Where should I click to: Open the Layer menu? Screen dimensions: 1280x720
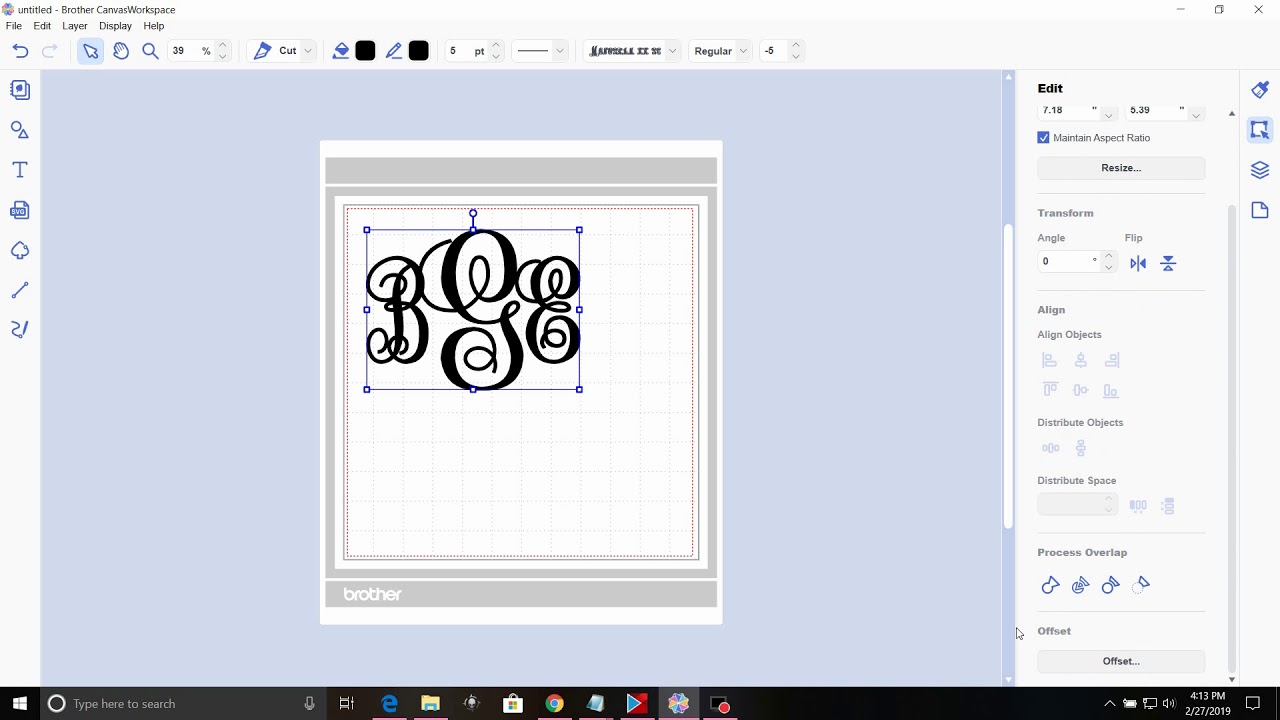click(x=75, y=26)
